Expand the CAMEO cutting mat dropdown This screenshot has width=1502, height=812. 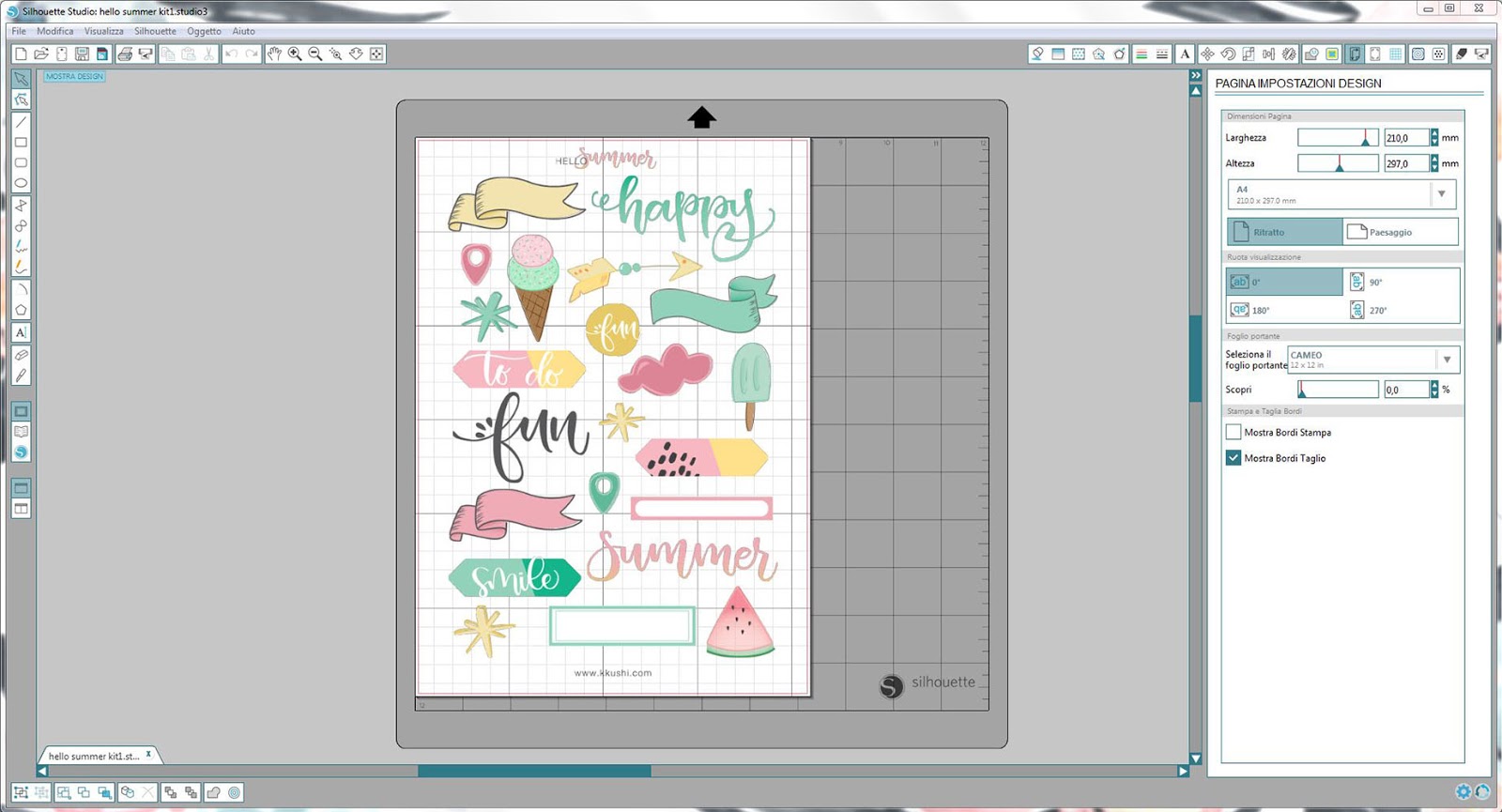tap(1448, 360)
